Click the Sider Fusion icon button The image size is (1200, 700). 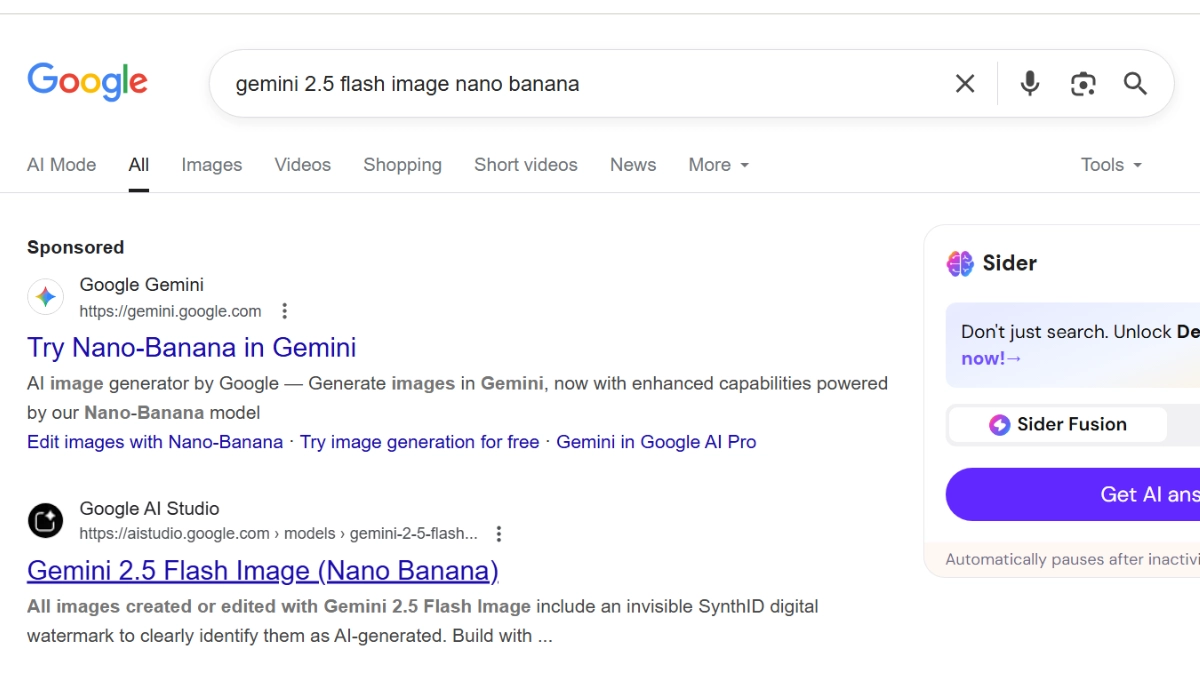pyautogui.click(x=999, y=424)
